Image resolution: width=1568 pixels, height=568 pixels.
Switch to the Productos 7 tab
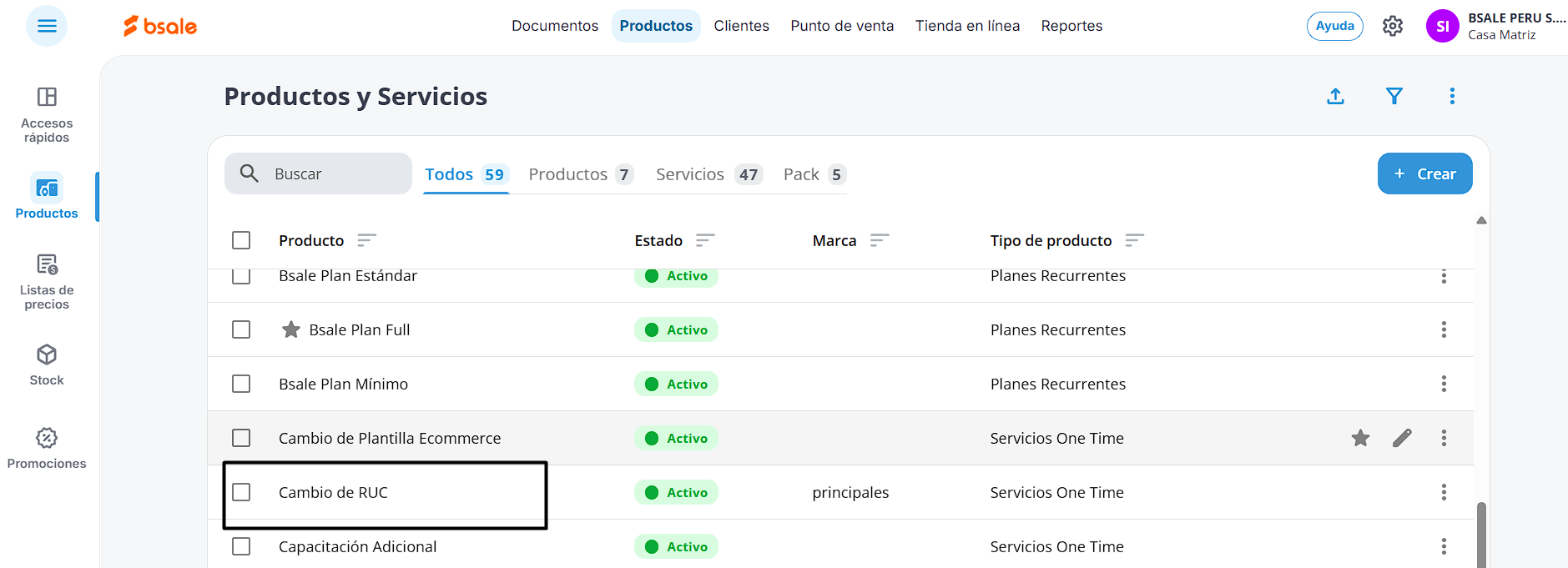tap(581, 174)
